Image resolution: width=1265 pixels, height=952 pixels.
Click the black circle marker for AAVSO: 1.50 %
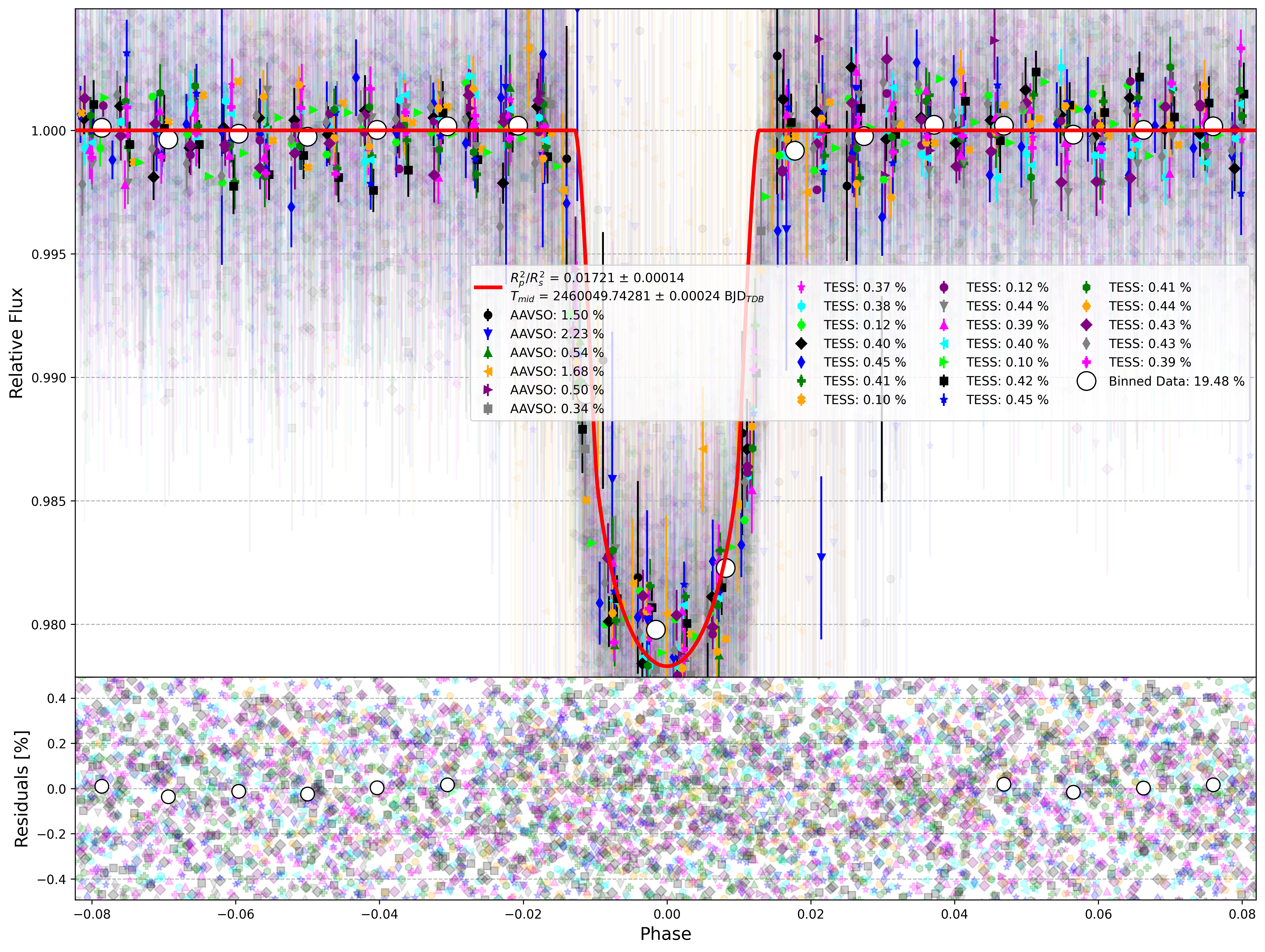[488, 315]
